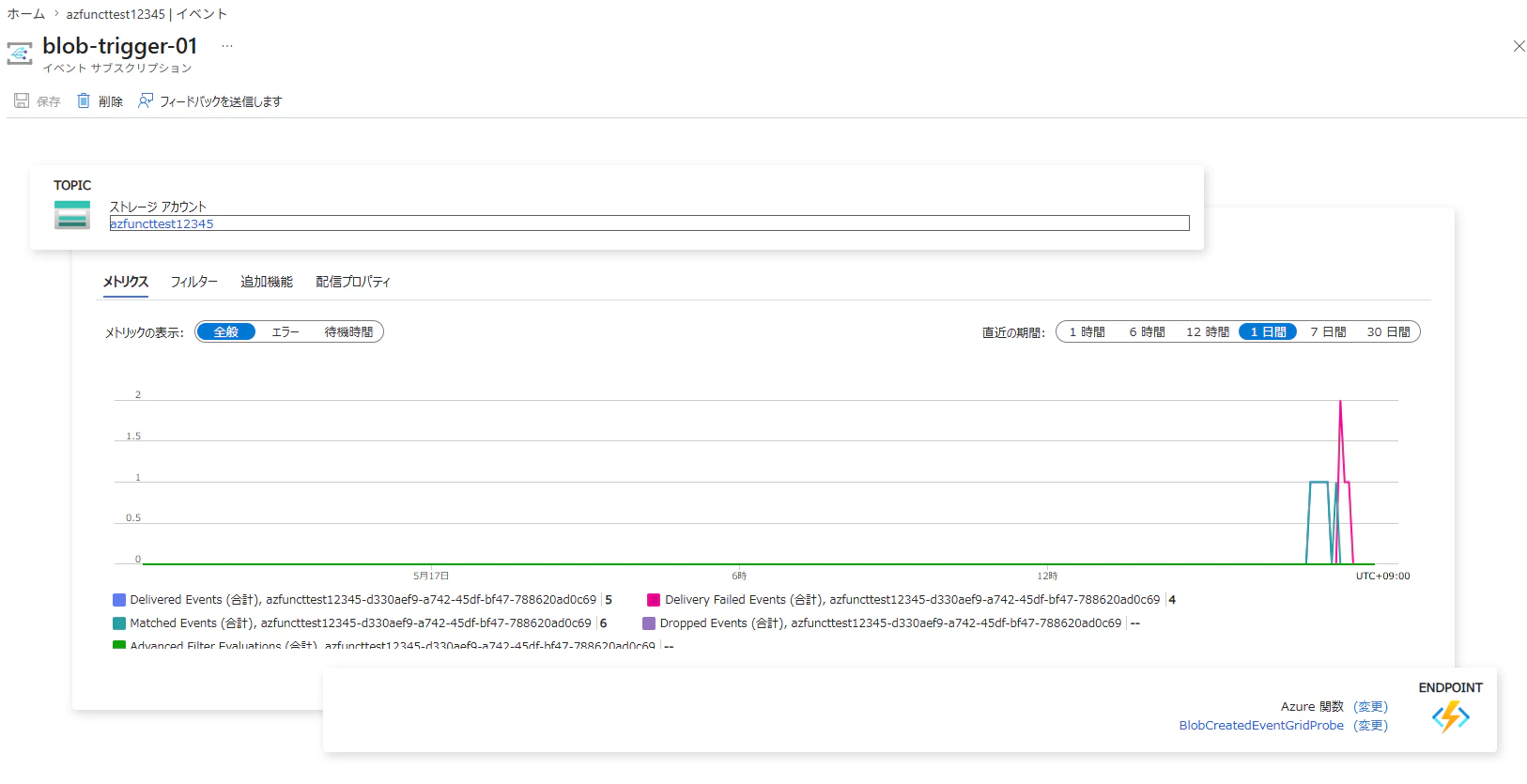This screenshot has width=1527, height=784.
Task: Click the Dropped Events legend label
Action: point(890,623)
